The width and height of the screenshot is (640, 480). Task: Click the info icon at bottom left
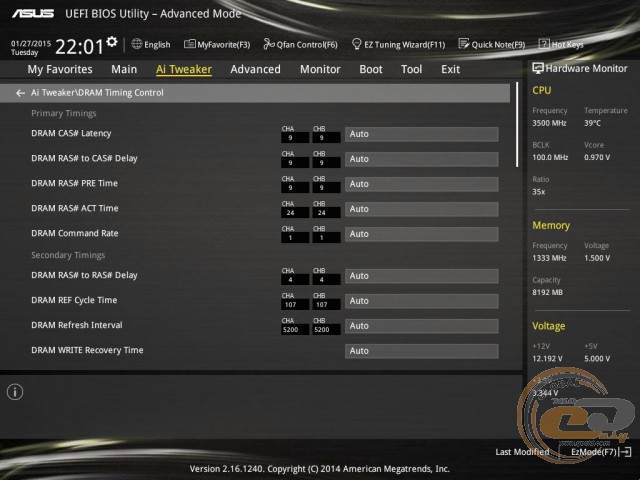(15, 392)
